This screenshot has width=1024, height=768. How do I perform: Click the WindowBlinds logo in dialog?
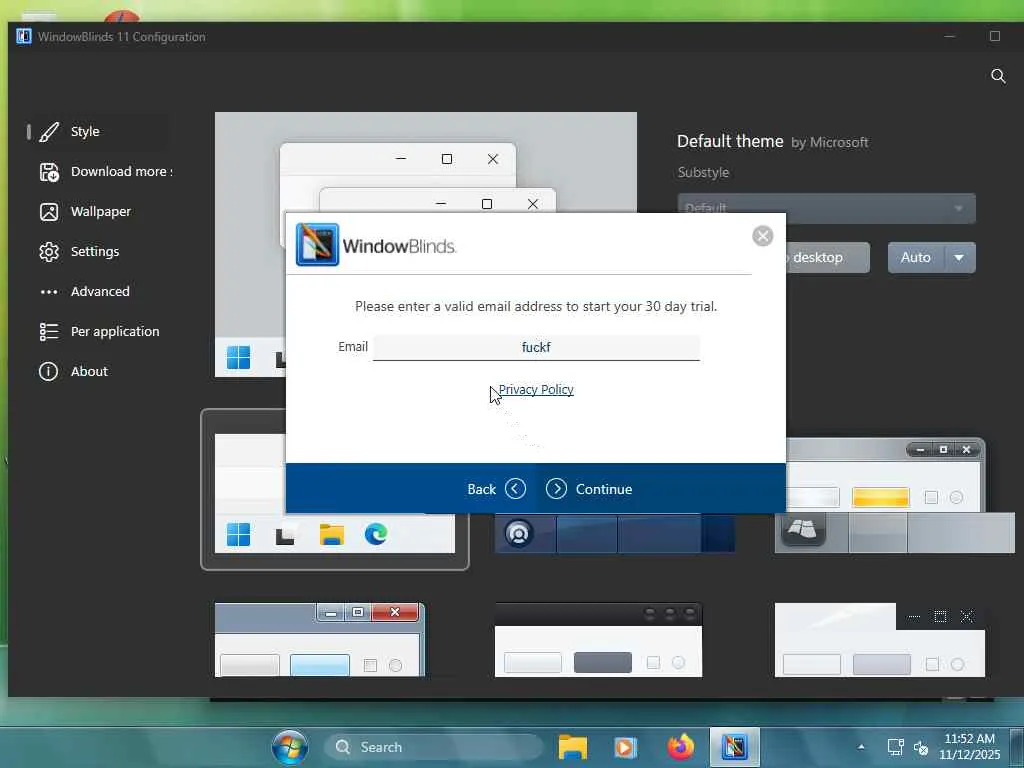[317, 245]
